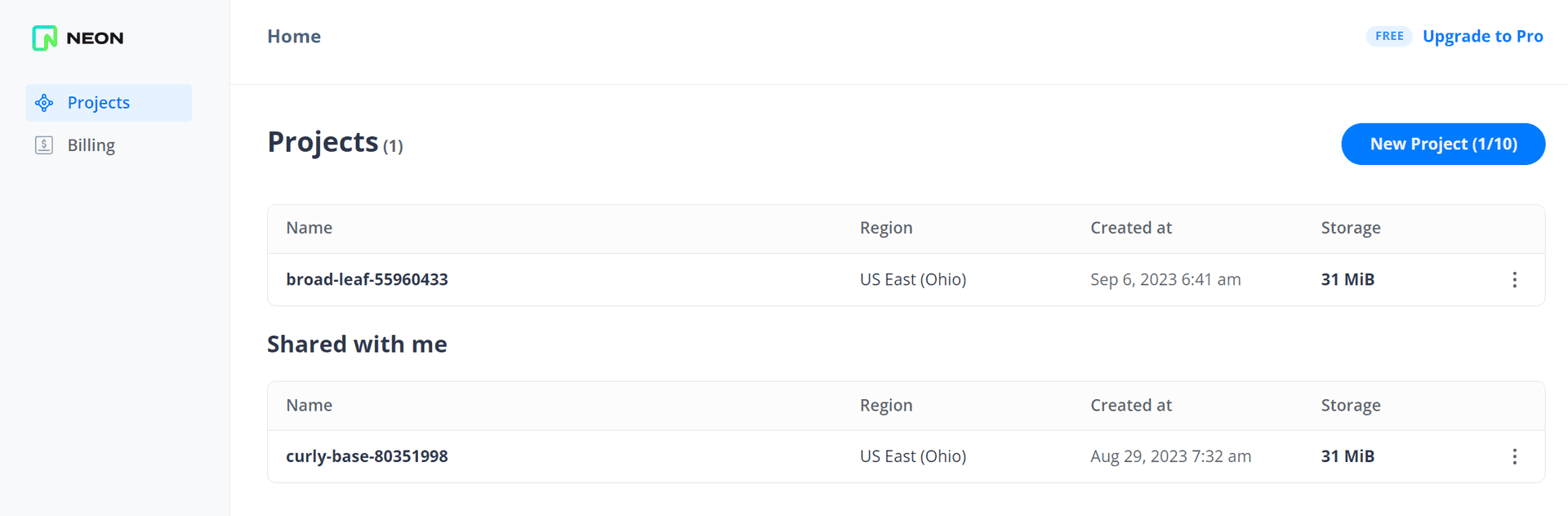Open project broad-leaf-55960433
1568x516 pixels.
point(367,279)
